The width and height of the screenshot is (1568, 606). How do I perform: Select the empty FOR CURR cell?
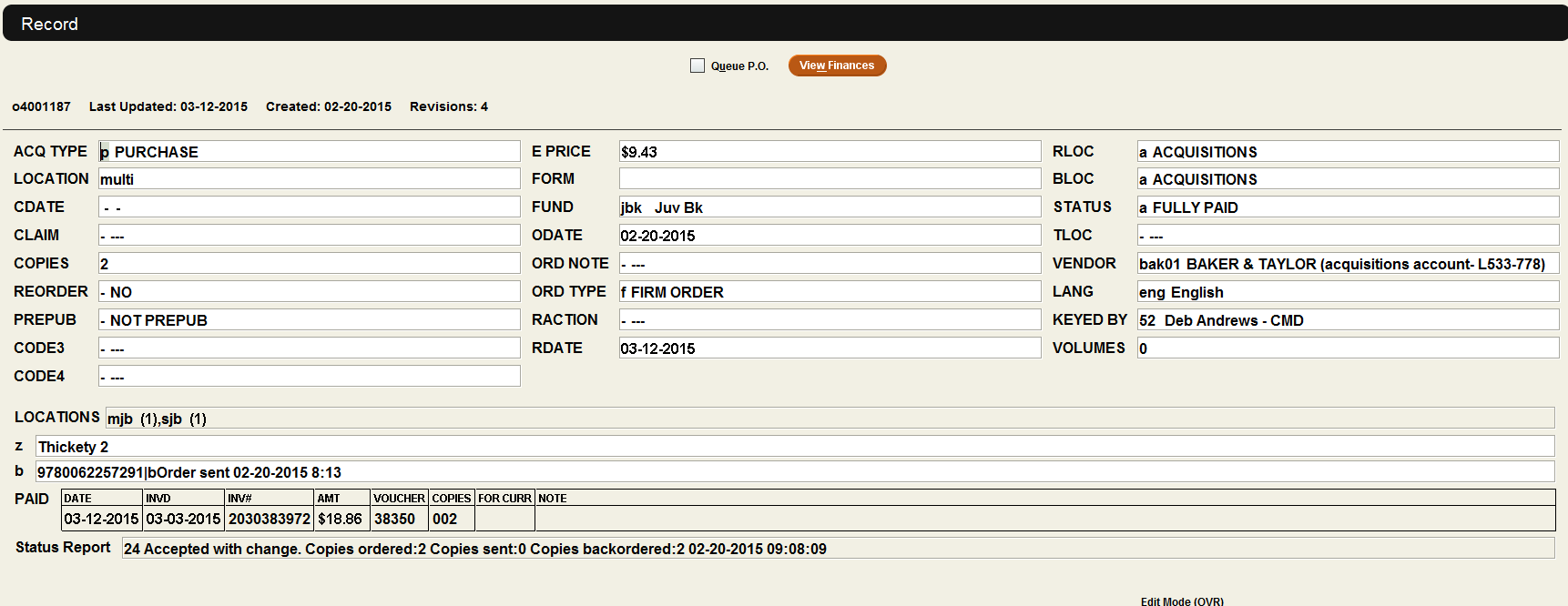(x=504, y=519)
